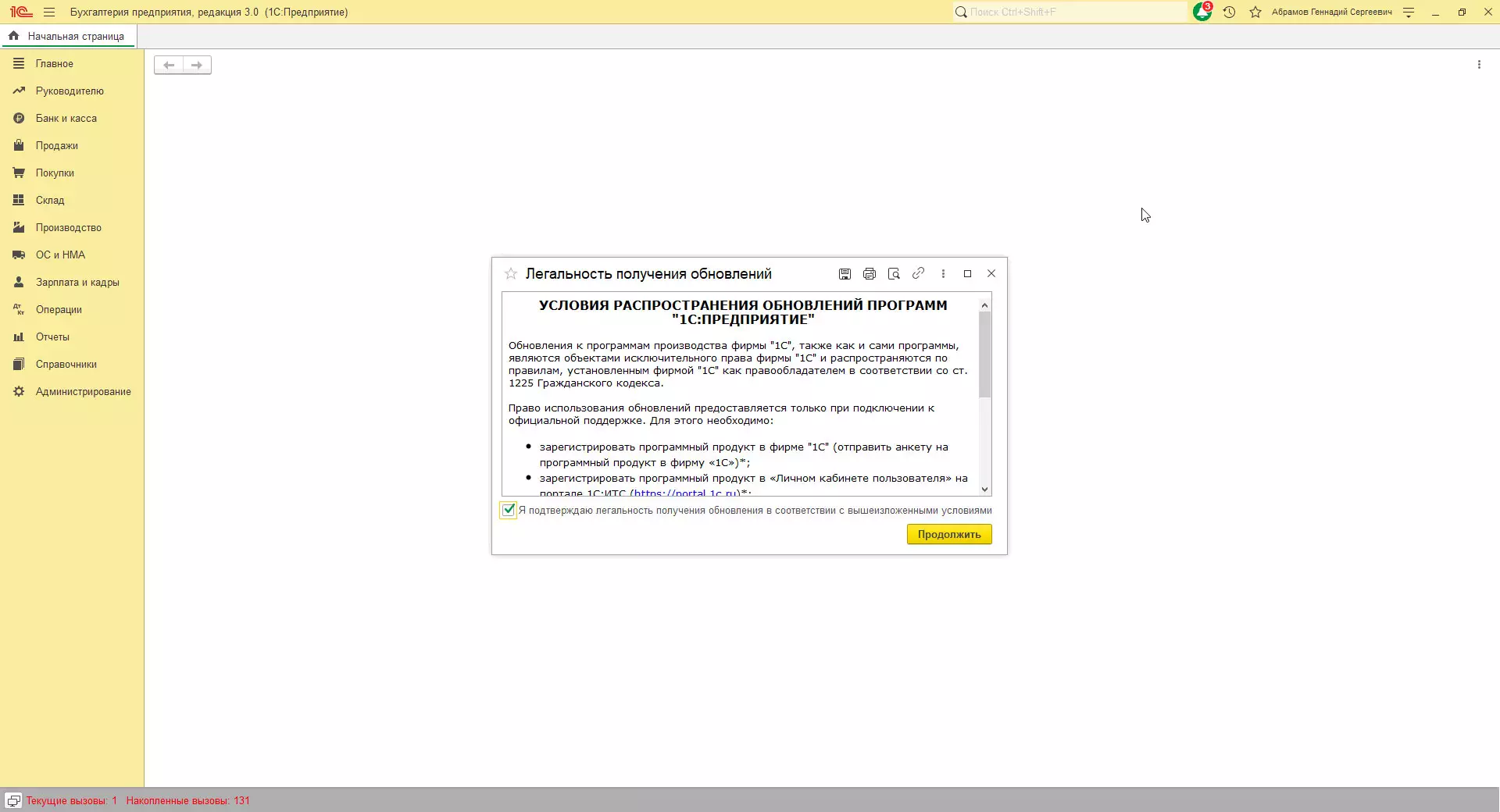Show the history clock icon

click(x=1229, y=12)
